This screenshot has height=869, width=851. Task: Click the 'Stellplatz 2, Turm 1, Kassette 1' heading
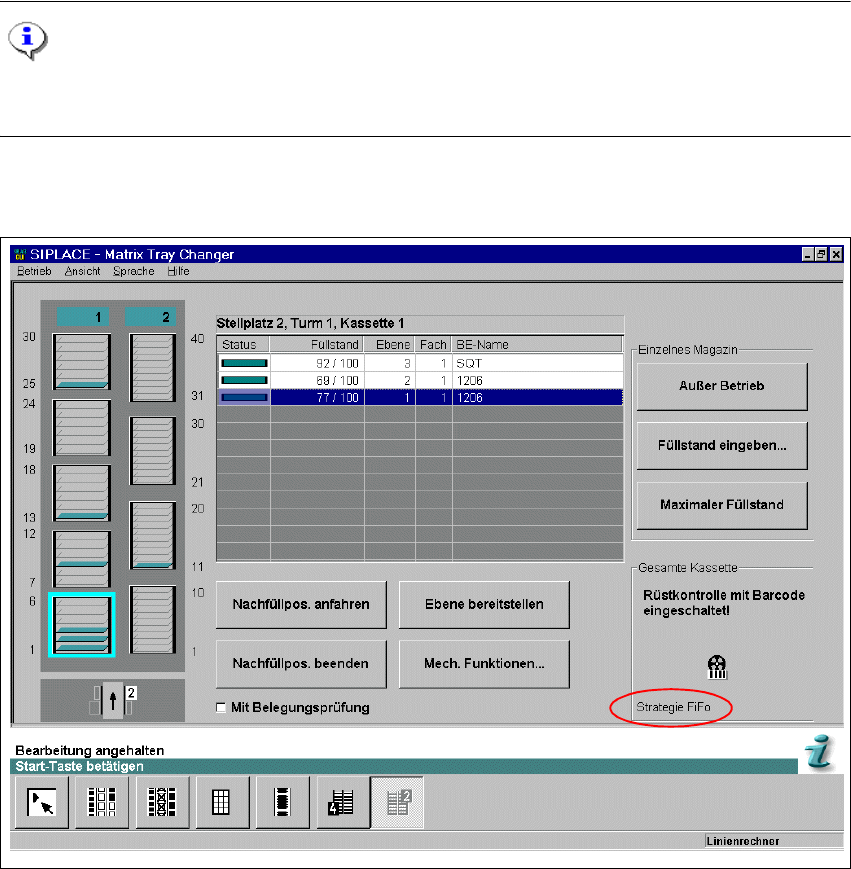click(310, 323)
